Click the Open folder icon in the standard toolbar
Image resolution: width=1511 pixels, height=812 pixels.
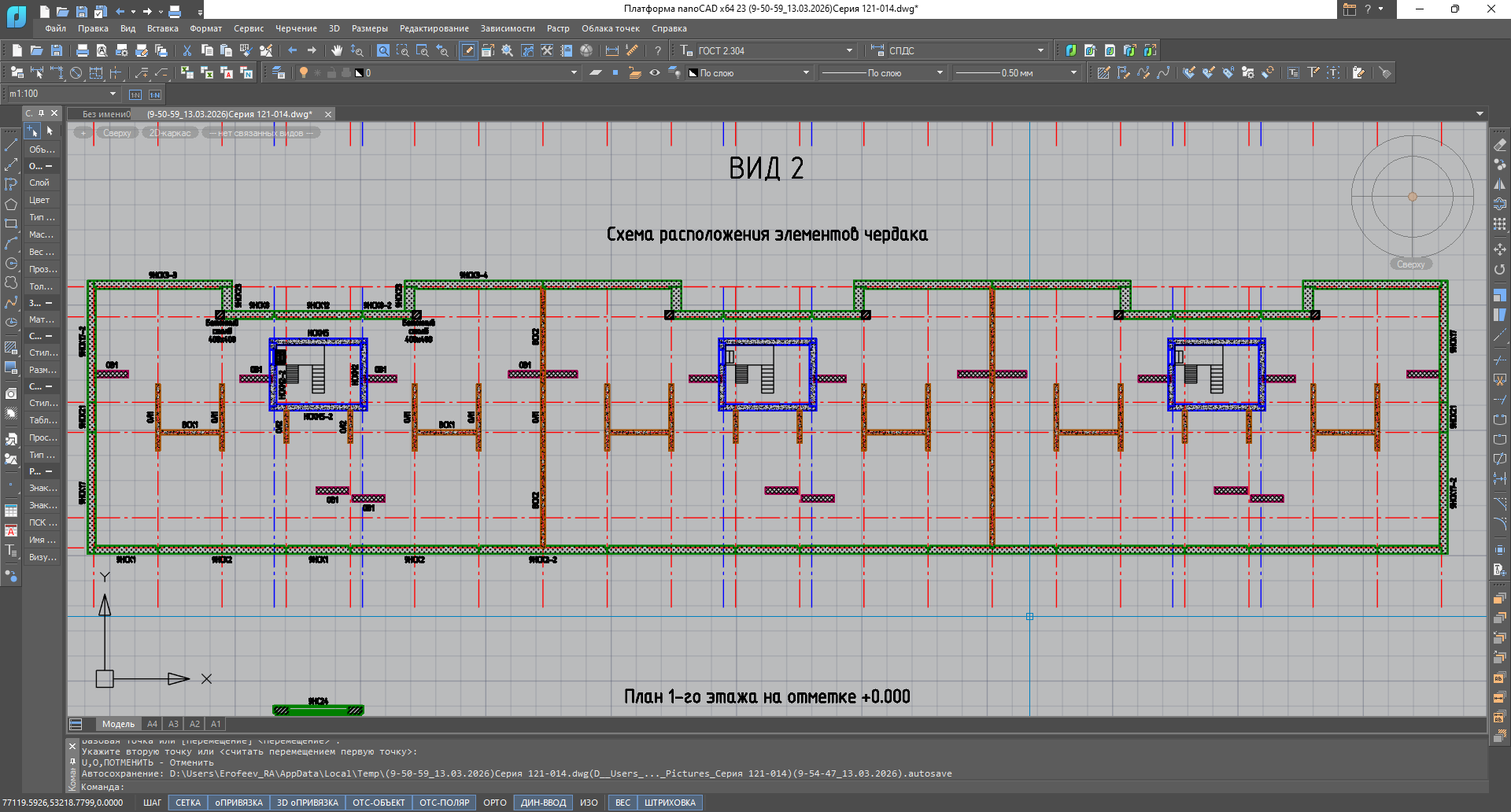coord(37,50)
